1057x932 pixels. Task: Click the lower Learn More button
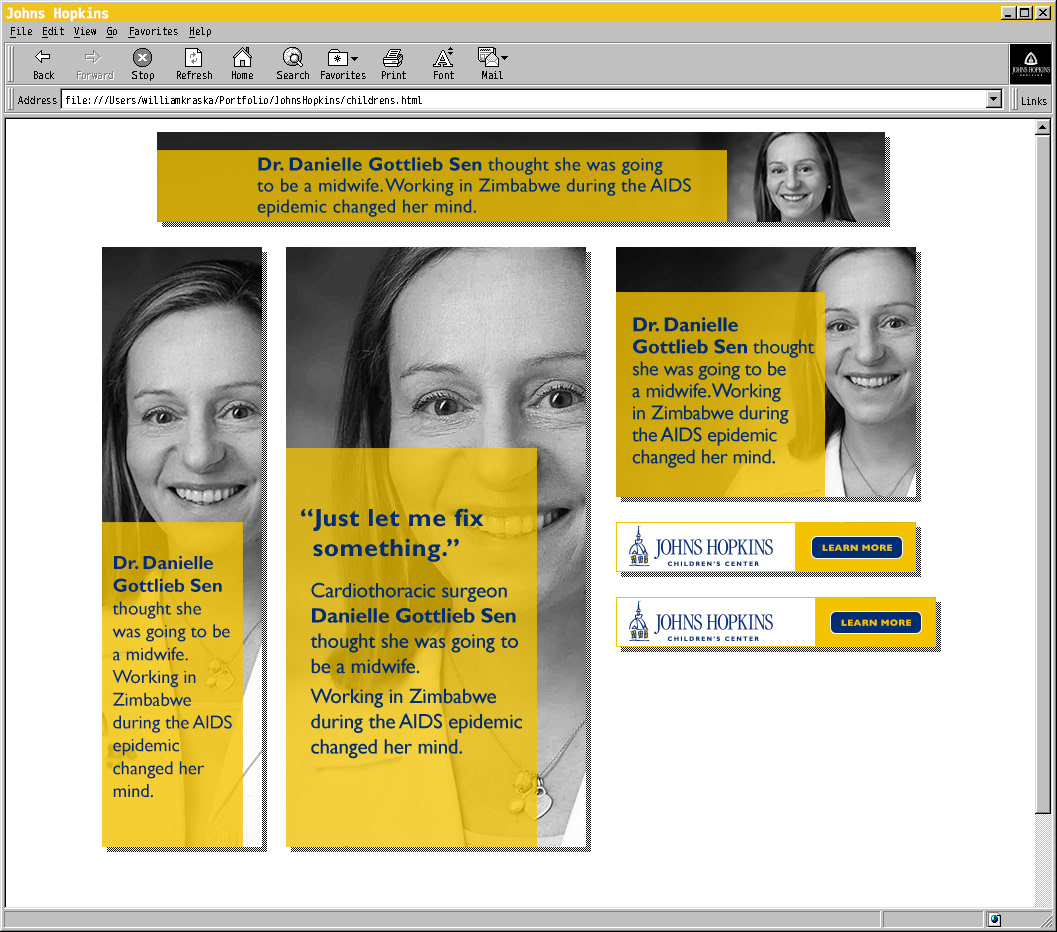click(x=876, y=622)
